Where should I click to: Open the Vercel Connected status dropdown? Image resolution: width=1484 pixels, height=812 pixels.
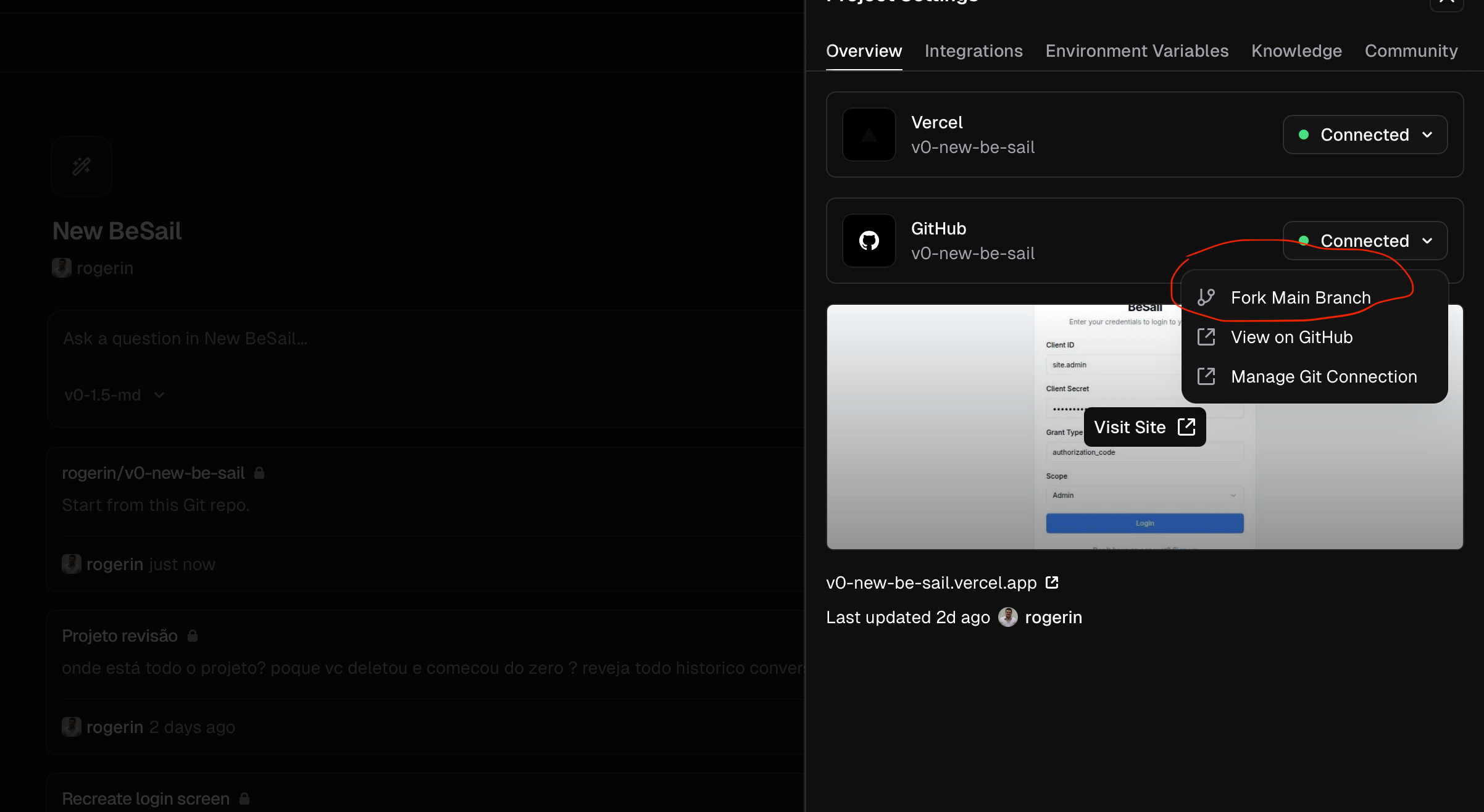1365,135
